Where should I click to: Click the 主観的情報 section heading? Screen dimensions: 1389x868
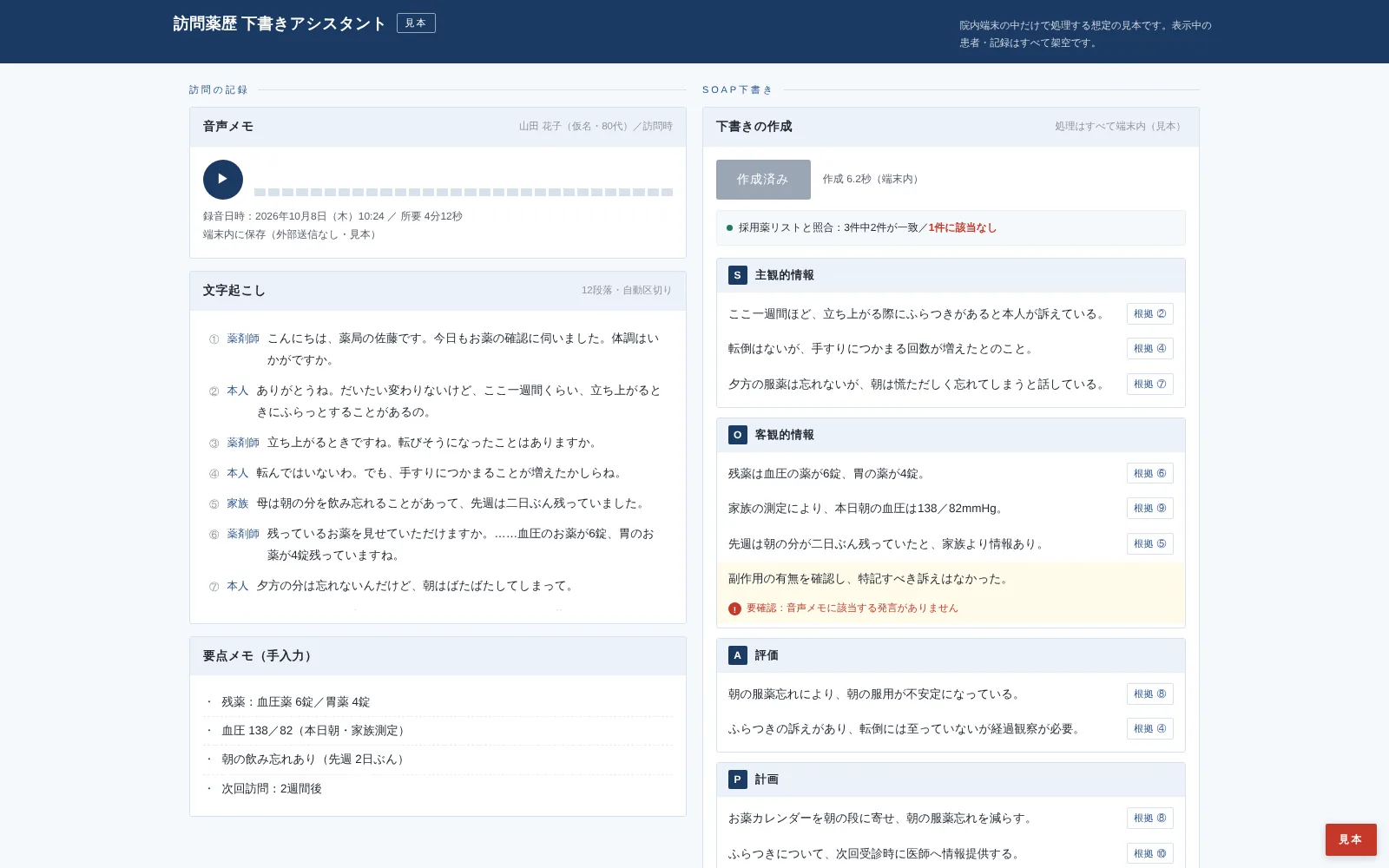(785, 275)
